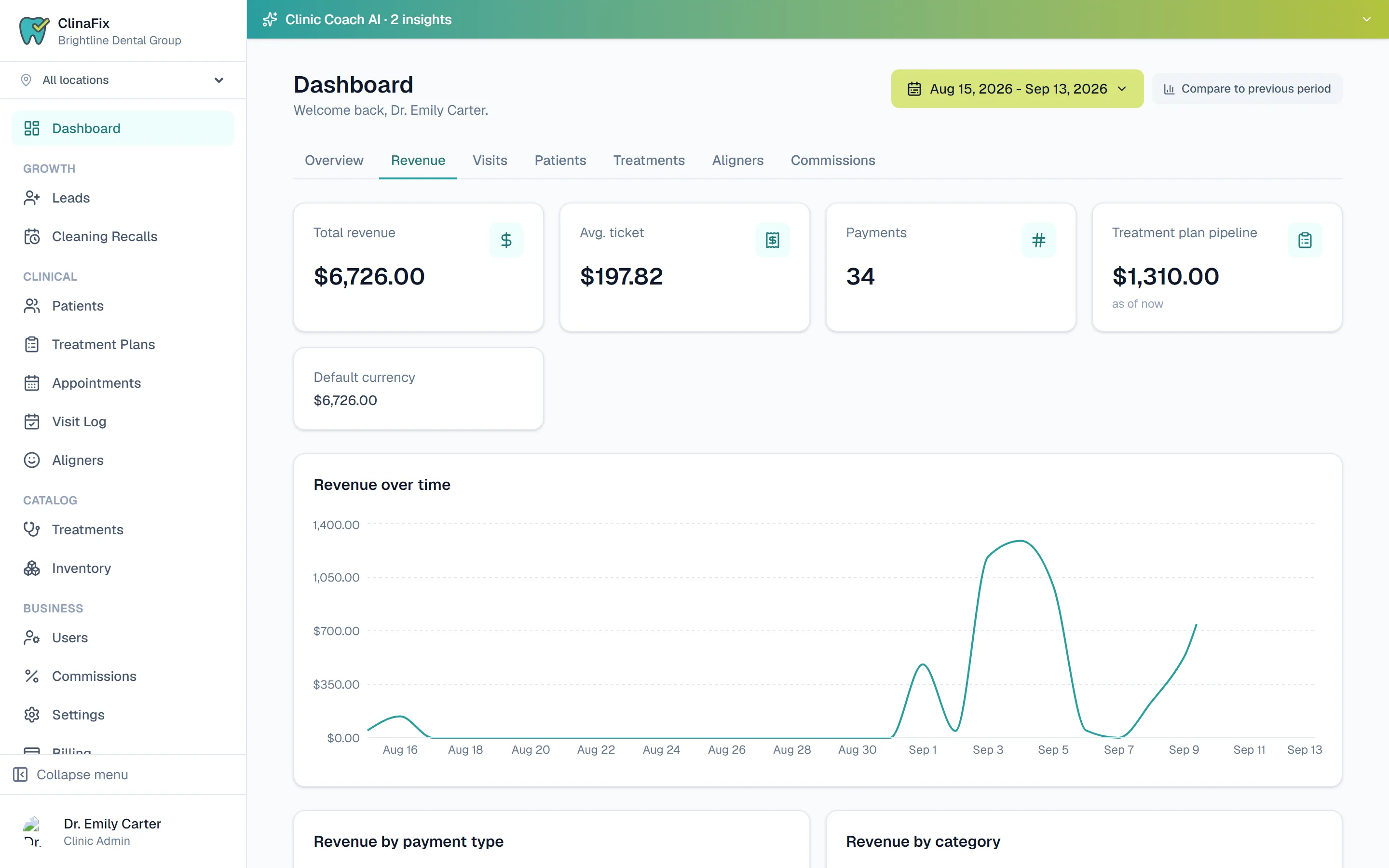Viewport: 1389px width, 868px height.
Task: Expand the All locations dropdown
Action: coord(123,80)
